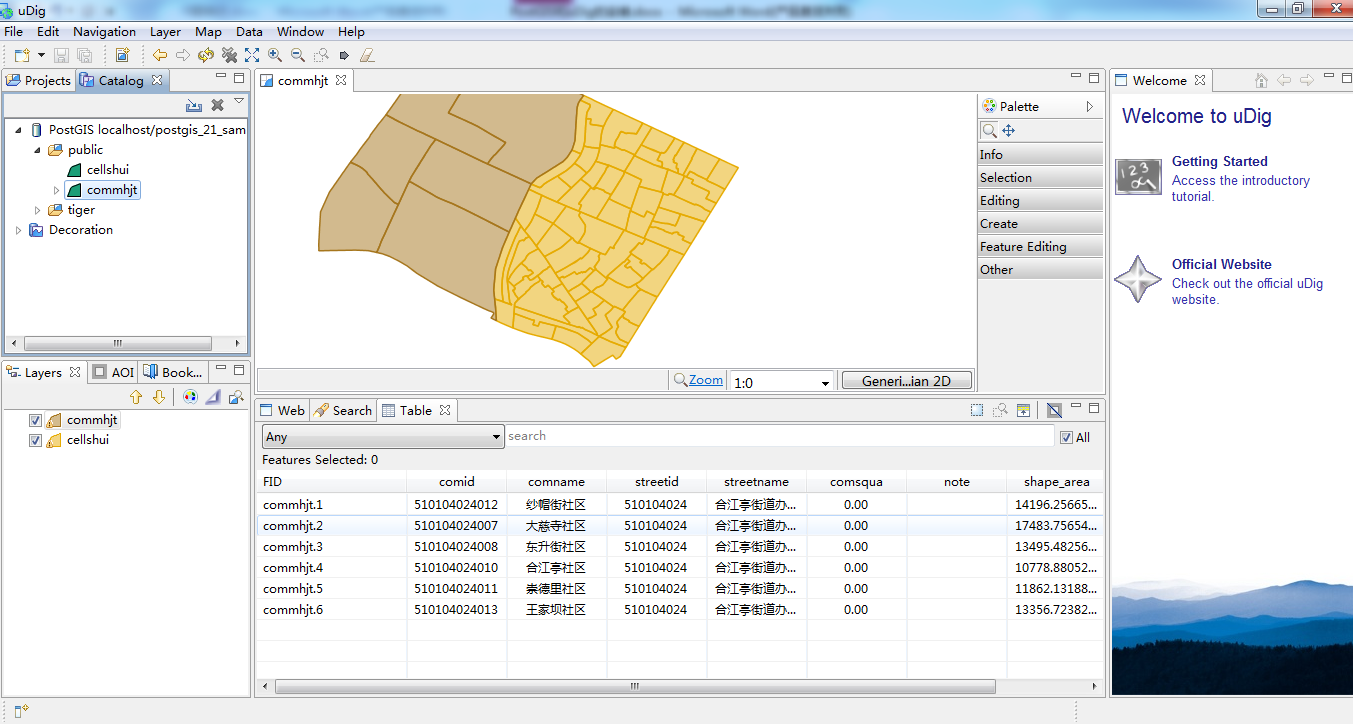Click the Generi...ian 2D projection button
Image resolution: width=1353 pixels, height=724 pixels.
click(906, 381)
